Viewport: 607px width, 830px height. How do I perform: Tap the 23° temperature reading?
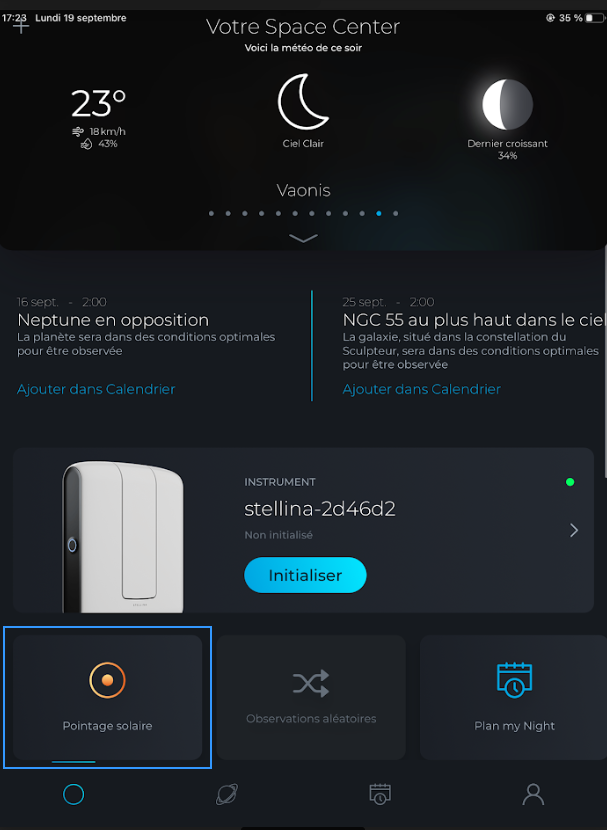click(x=98, y=103)
